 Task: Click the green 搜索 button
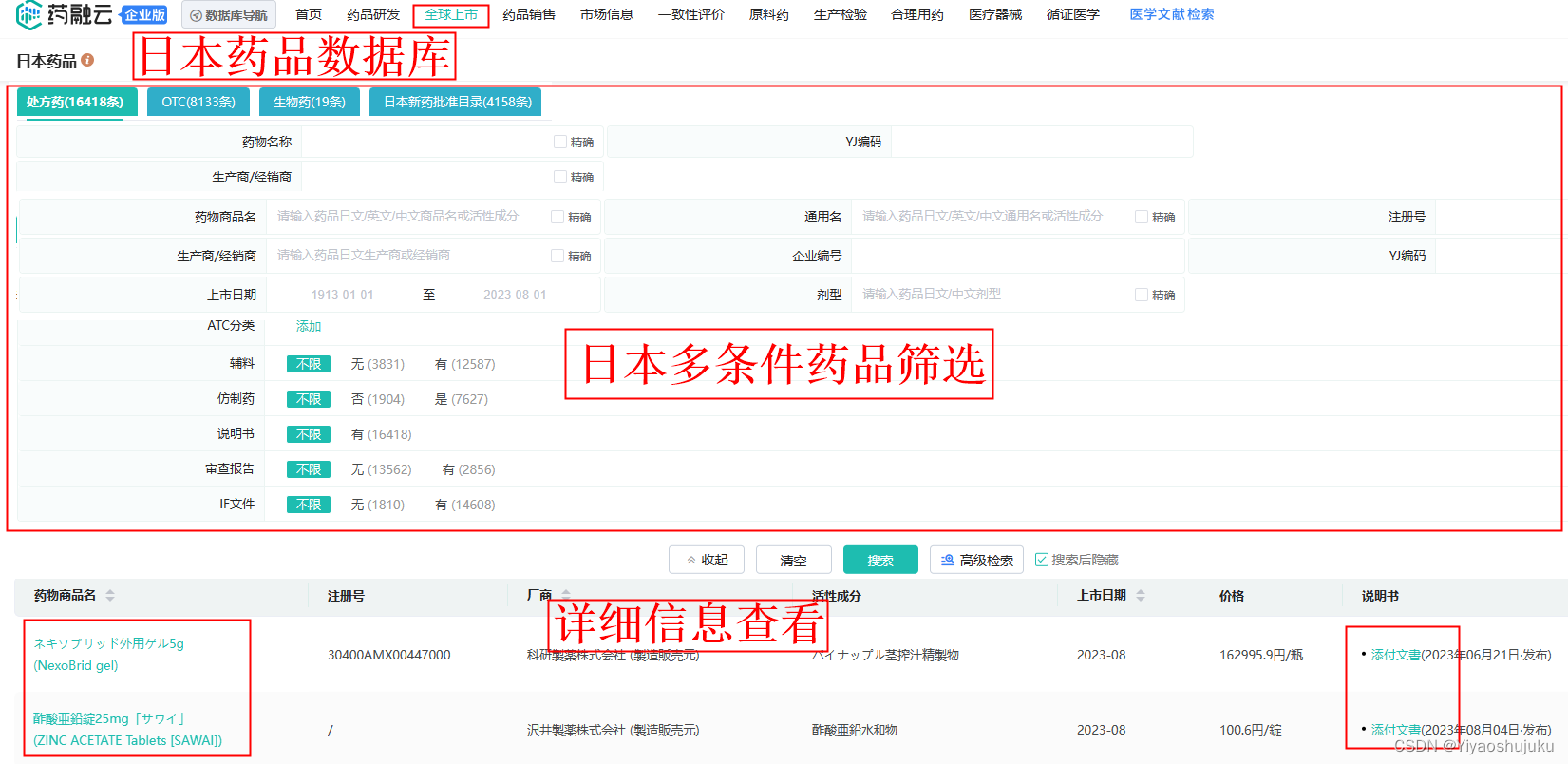coord(880,560)
